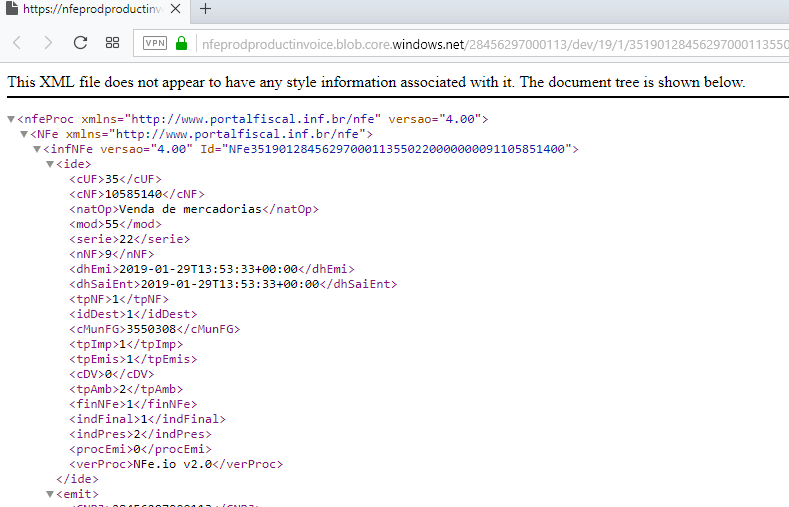This screenshot has width=789, height=507.
Task: Click the cMunFG 3550308 line
Action: click(x=154, y=329)
